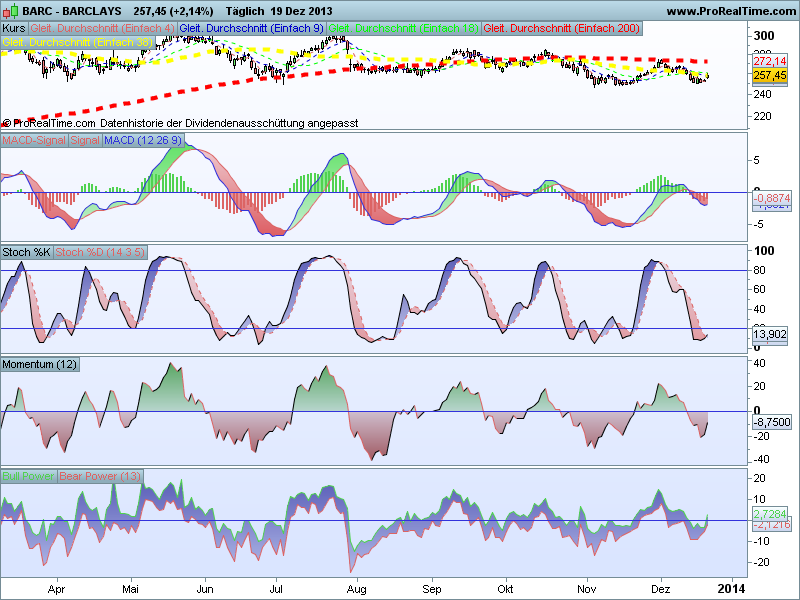Click the Täglich 19 Dez 2013 text
The width and height of the screenshot is (800, 600).
[x=279, y=11]
